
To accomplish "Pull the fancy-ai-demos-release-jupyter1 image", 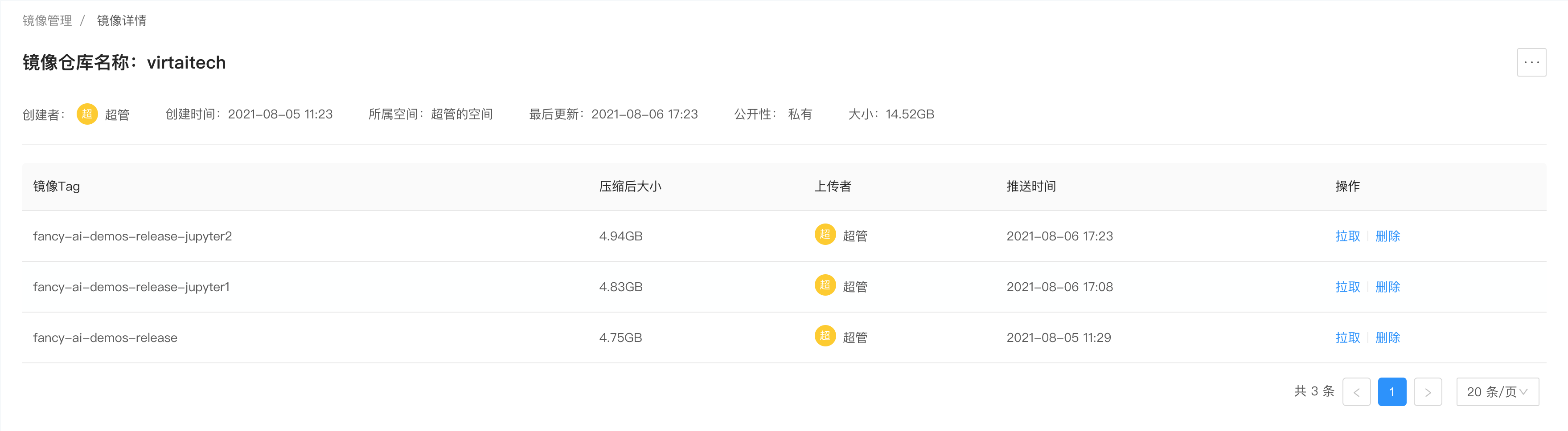I will click(1347, 287).
